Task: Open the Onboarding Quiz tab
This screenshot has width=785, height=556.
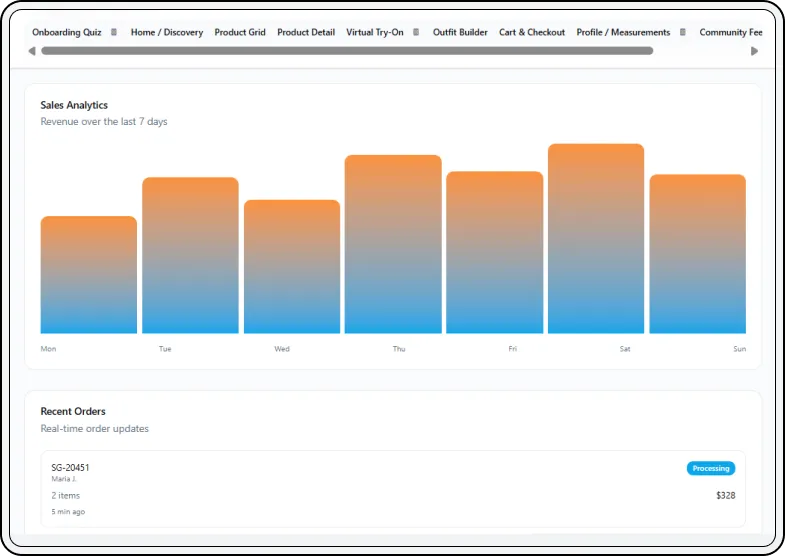Action: click(66, 32)
